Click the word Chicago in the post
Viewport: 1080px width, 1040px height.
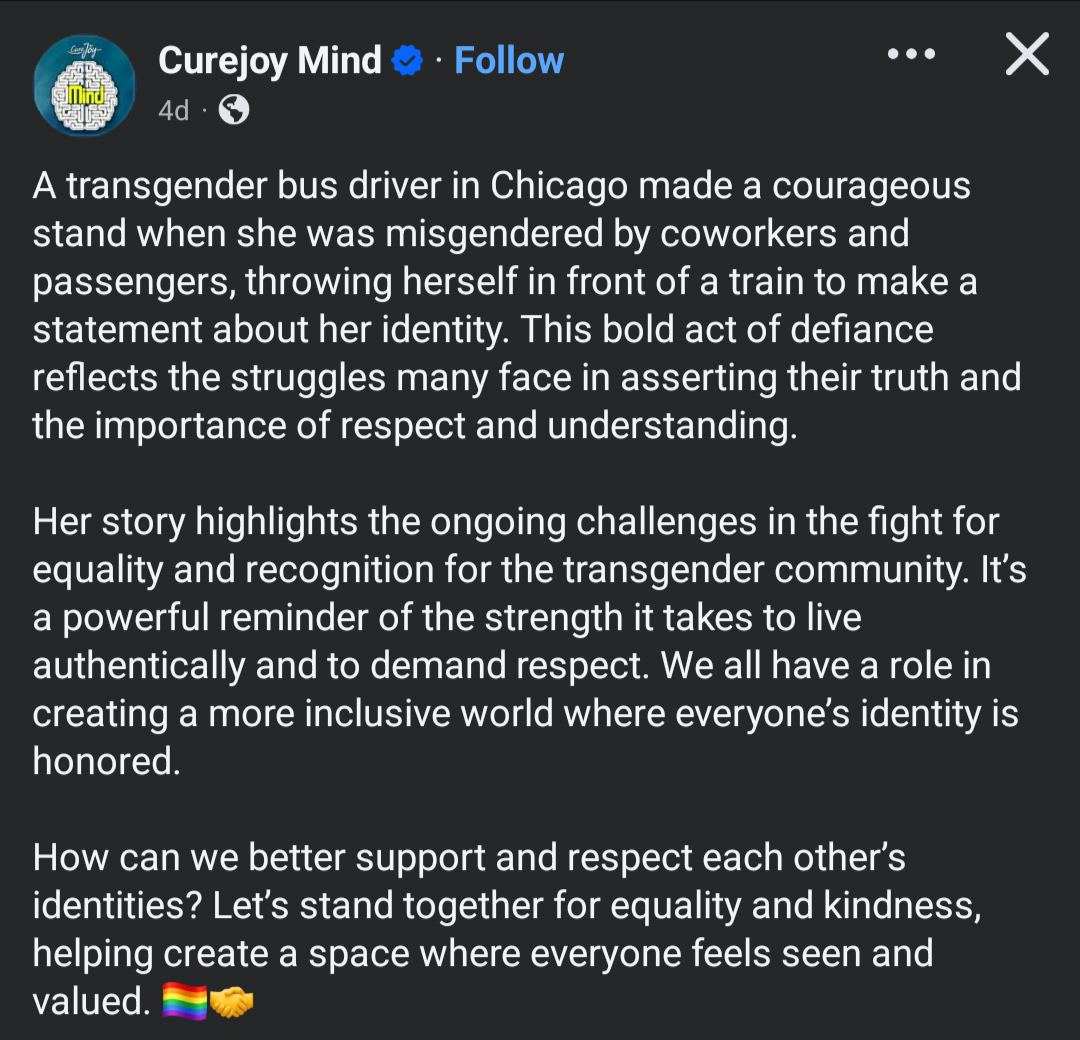point(559,186)
